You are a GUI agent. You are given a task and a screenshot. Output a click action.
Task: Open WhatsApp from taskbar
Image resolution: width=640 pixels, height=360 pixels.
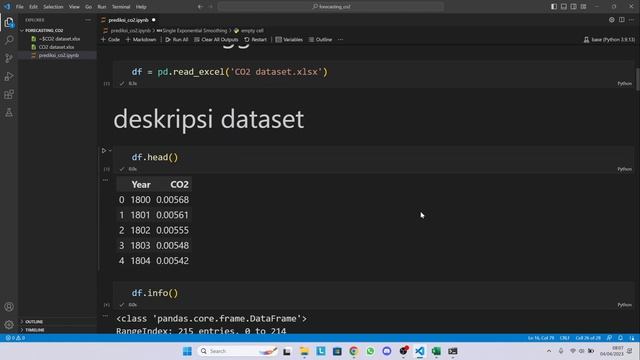click(370, 351)
